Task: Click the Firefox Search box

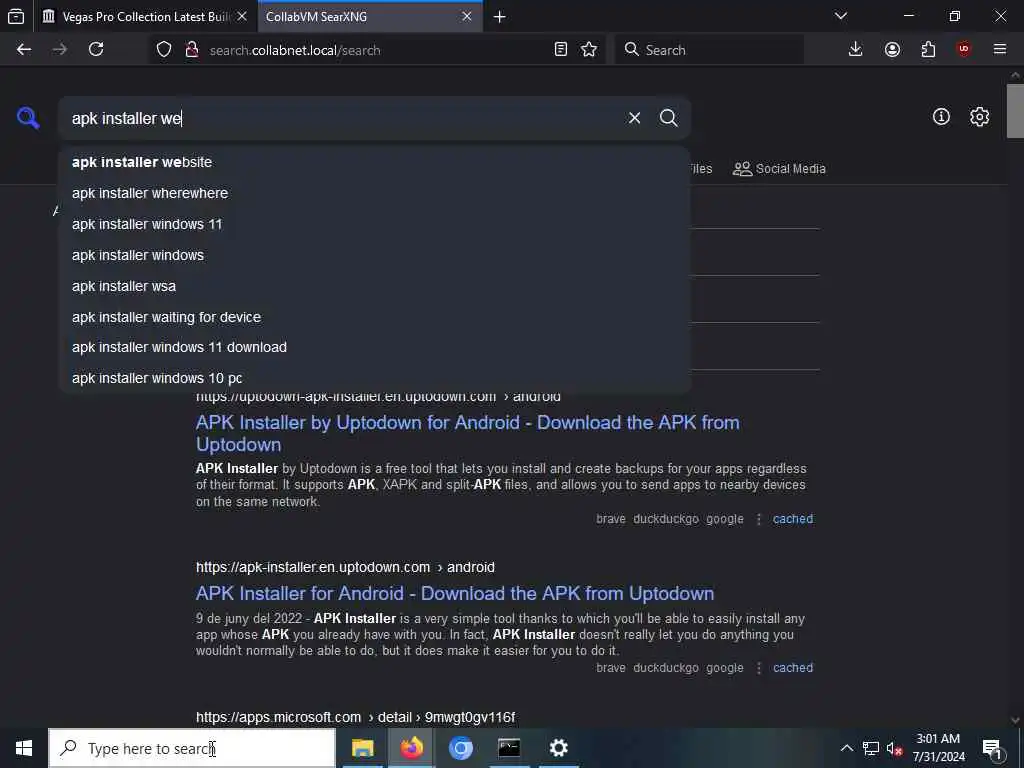Action: (709, 50)
